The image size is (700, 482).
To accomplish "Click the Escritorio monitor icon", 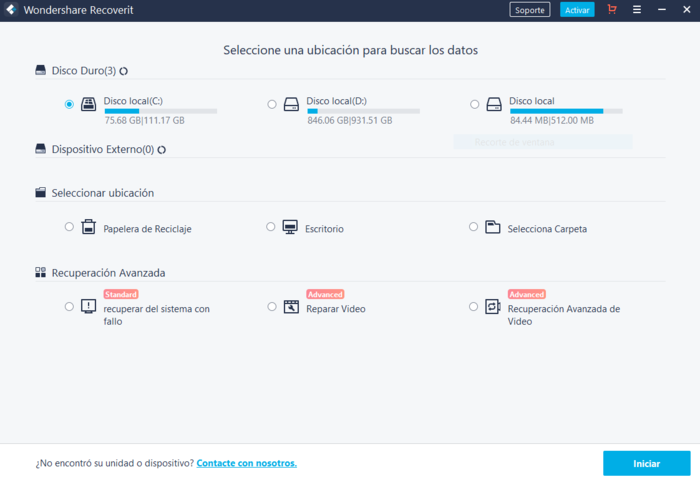I will pos(290,227).
